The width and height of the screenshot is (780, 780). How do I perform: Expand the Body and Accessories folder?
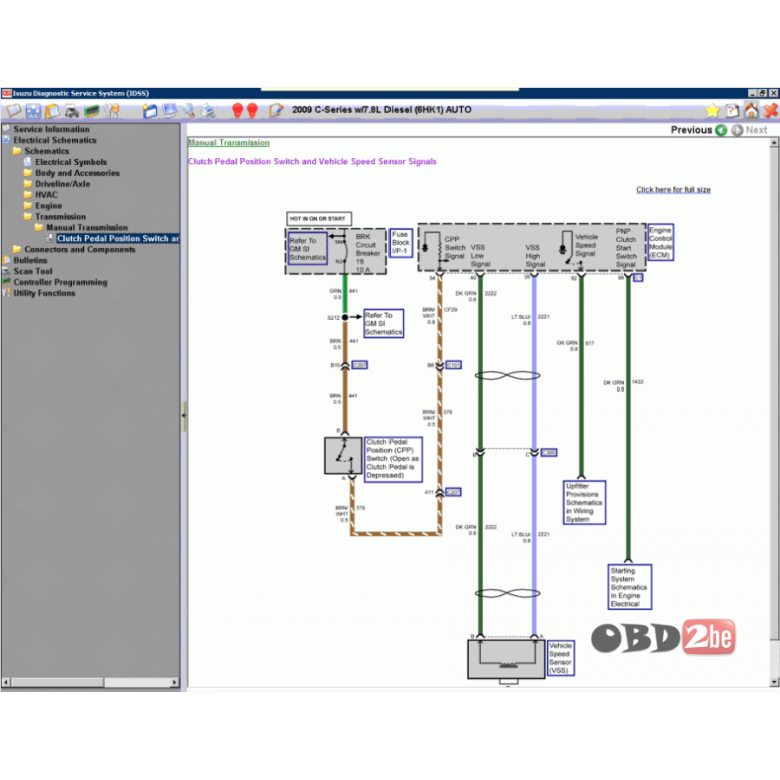coord(28,173)
